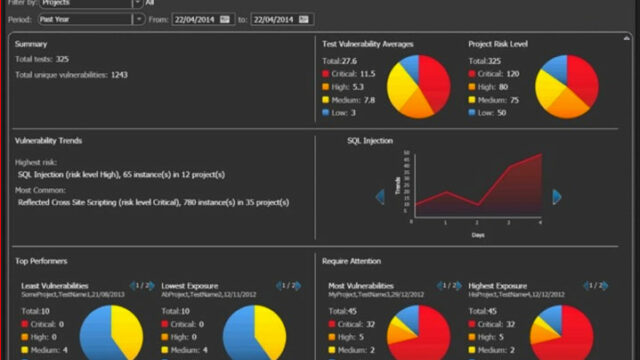The image size is (640, 360).
Task: Click the Require Attention heading
Action: coord(351,261)
